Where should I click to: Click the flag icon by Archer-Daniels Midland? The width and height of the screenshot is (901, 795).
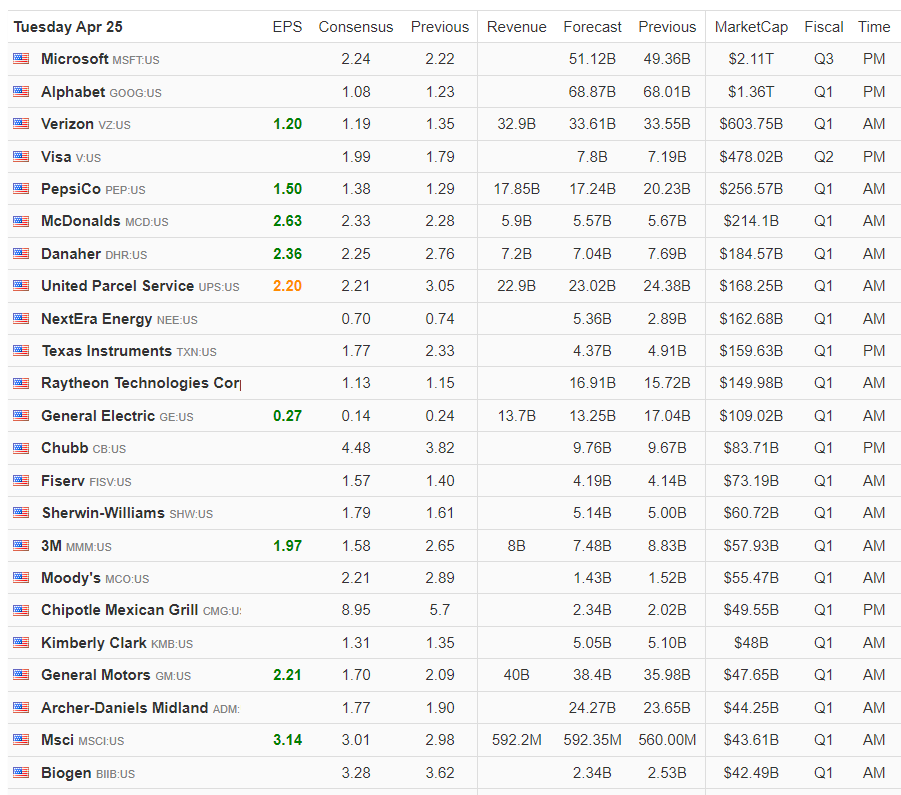point(21,707)
